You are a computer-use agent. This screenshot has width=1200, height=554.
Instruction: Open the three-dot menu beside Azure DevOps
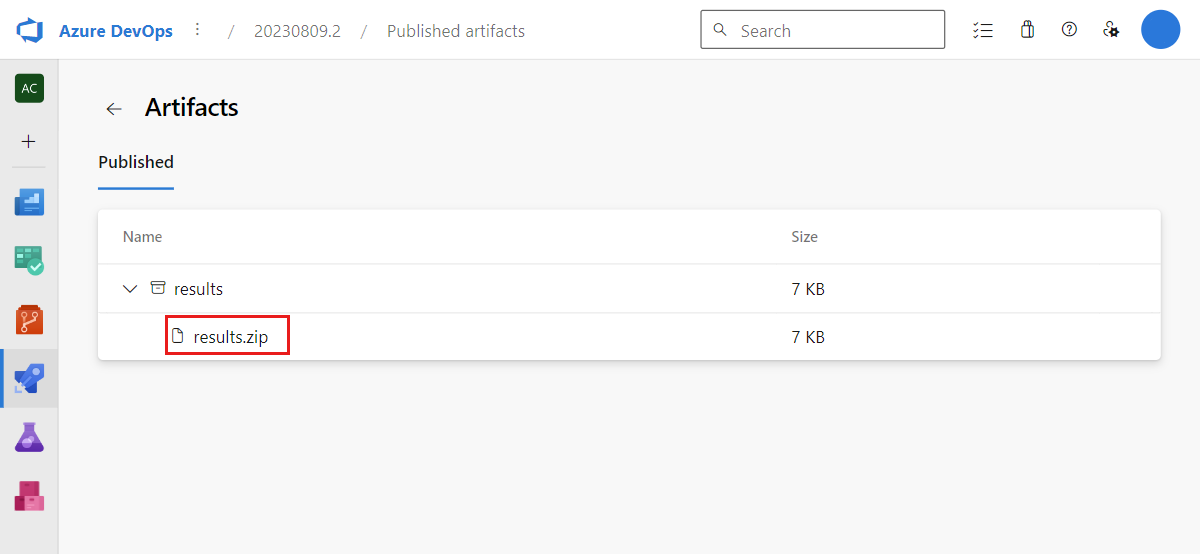pos(197,30)
